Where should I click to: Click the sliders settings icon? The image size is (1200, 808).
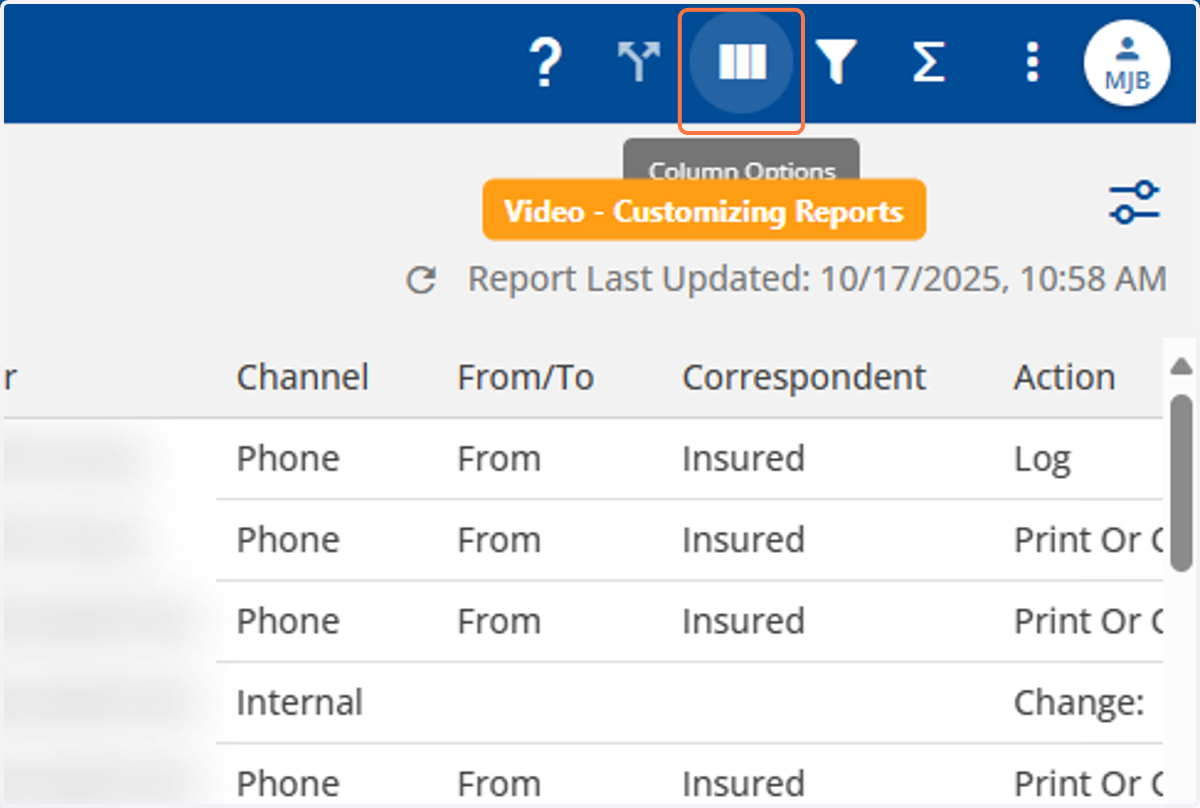click(1135, 203)
